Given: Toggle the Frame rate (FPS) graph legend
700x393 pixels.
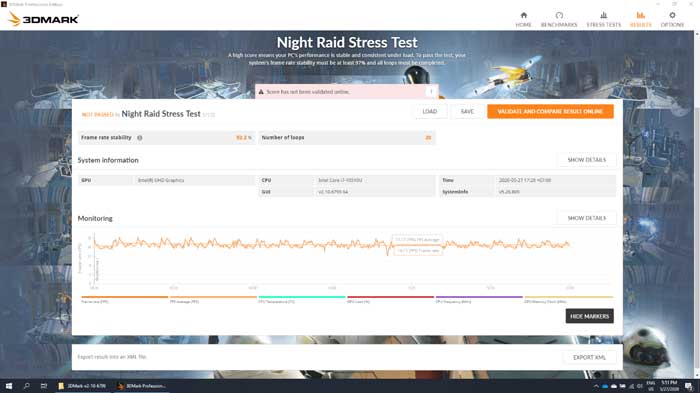Looking at the screenshot, I should 125,299.
